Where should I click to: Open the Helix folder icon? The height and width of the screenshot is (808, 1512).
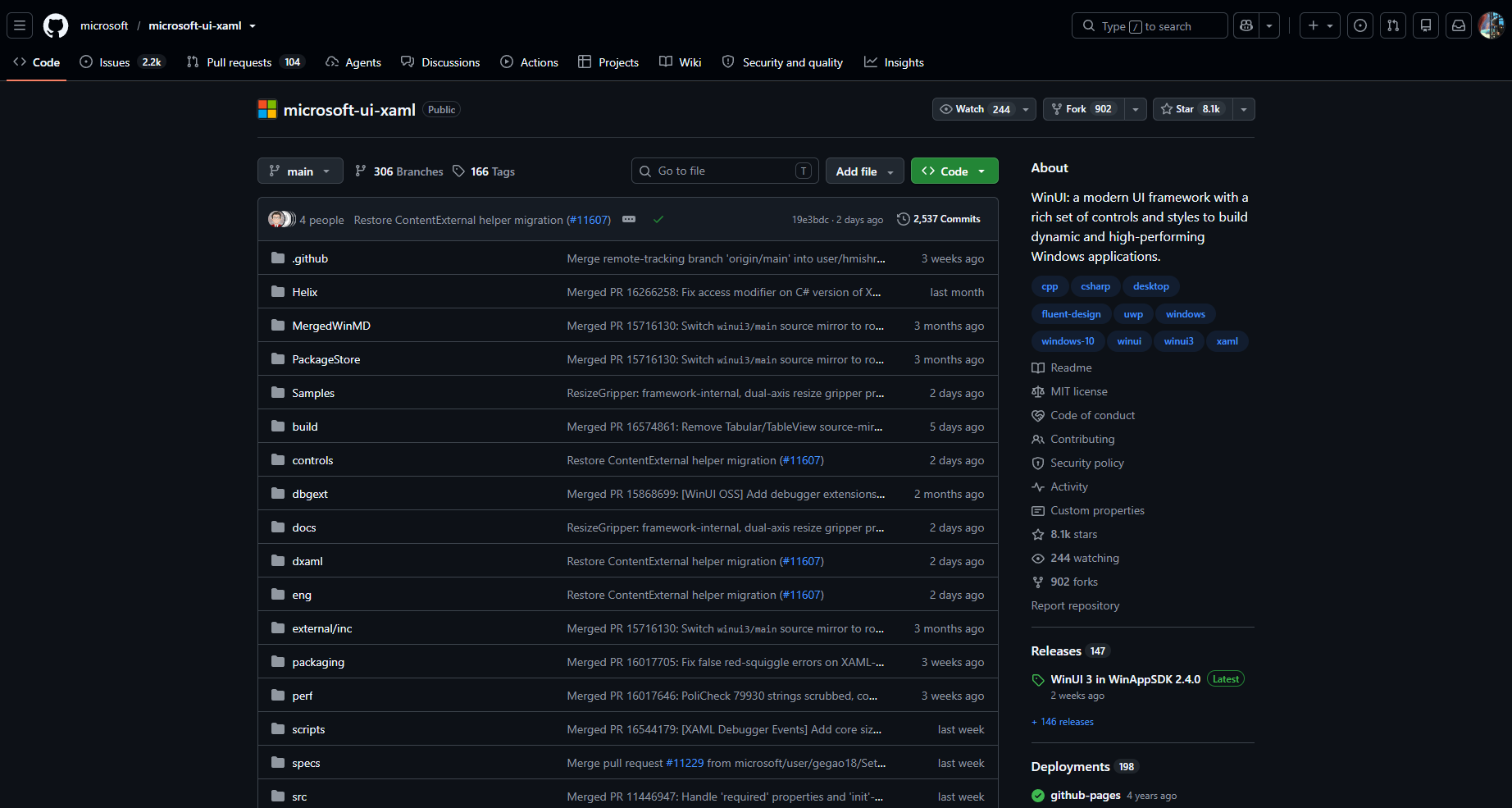tap(278, 291)
